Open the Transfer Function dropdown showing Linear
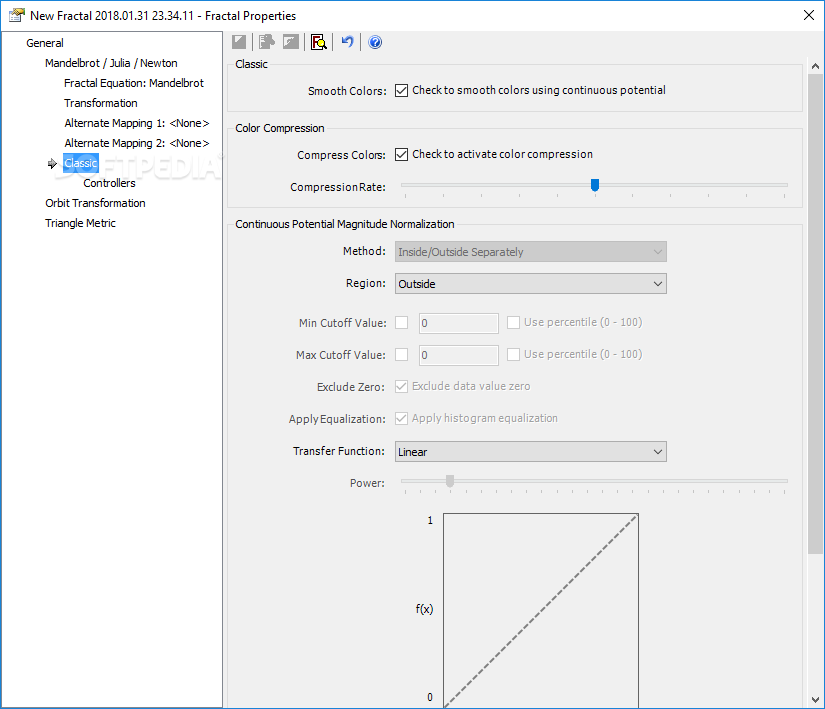Image resolution: width=825 pixels, height=709 pixels. [531, 452]
